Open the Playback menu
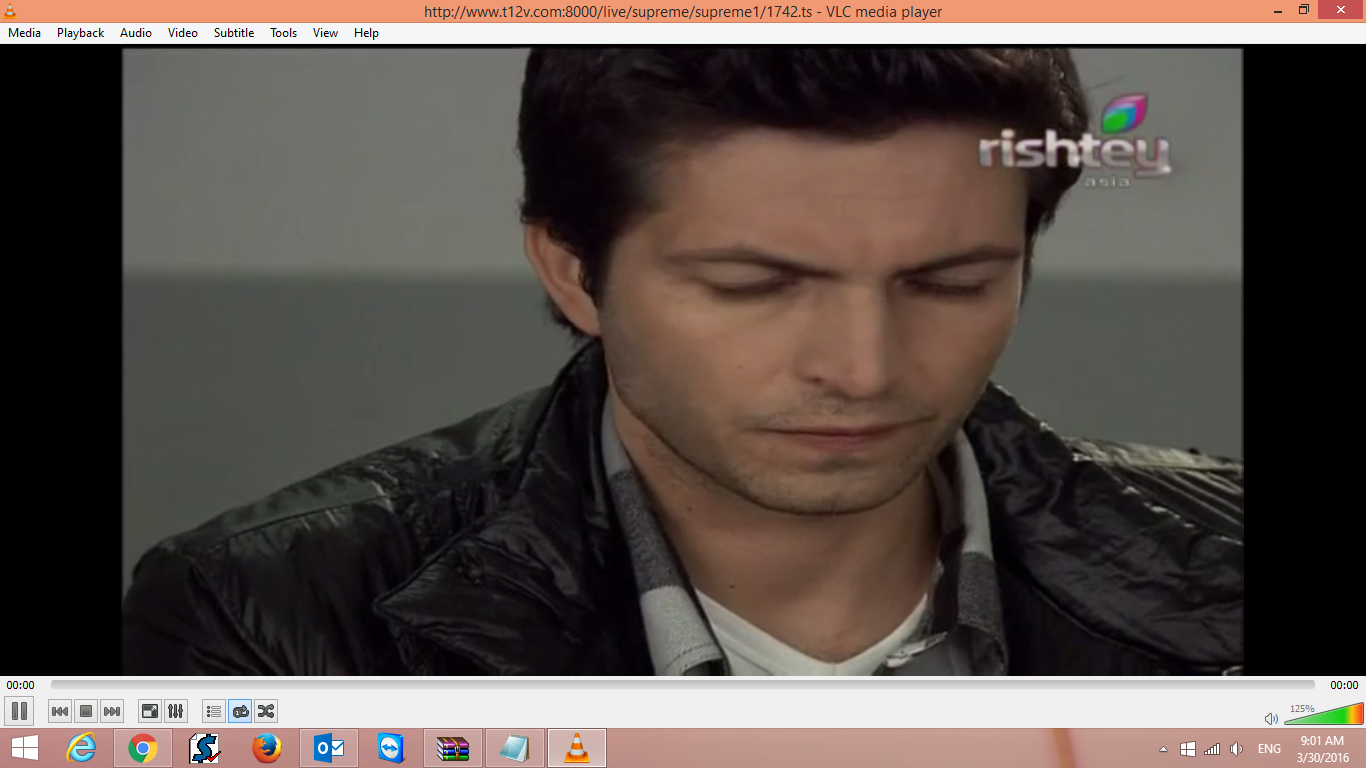 pos(79,32)
